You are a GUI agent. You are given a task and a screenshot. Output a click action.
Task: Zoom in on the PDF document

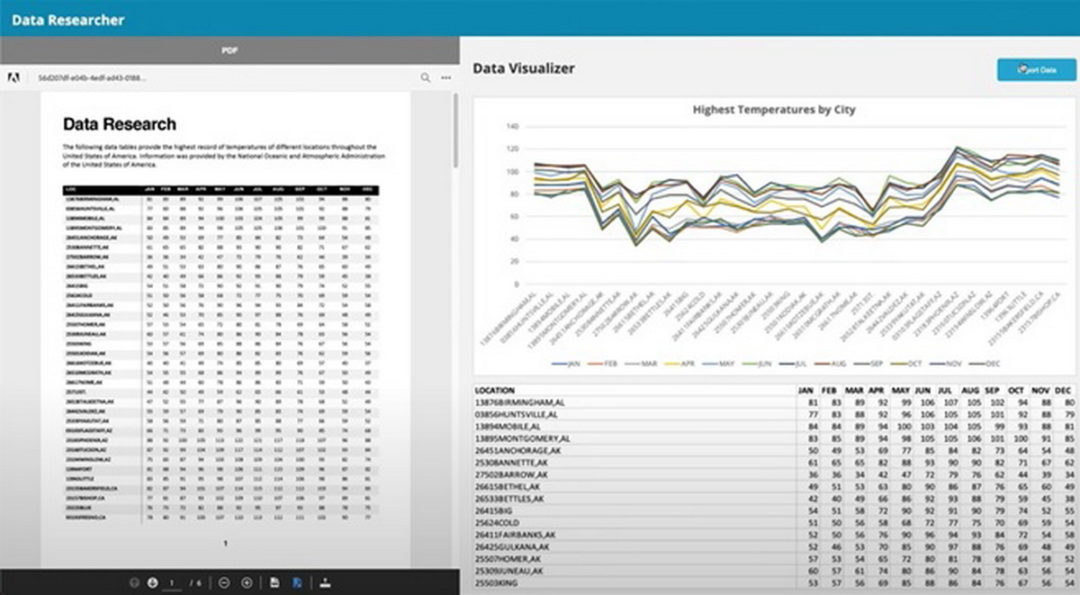(246, 582)
